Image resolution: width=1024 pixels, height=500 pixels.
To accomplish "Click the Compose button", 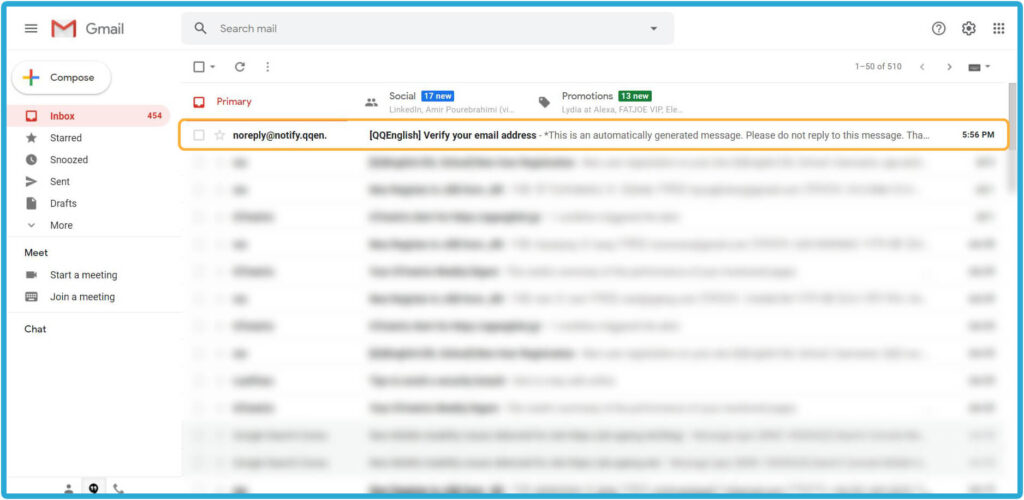I will point(61,78).
